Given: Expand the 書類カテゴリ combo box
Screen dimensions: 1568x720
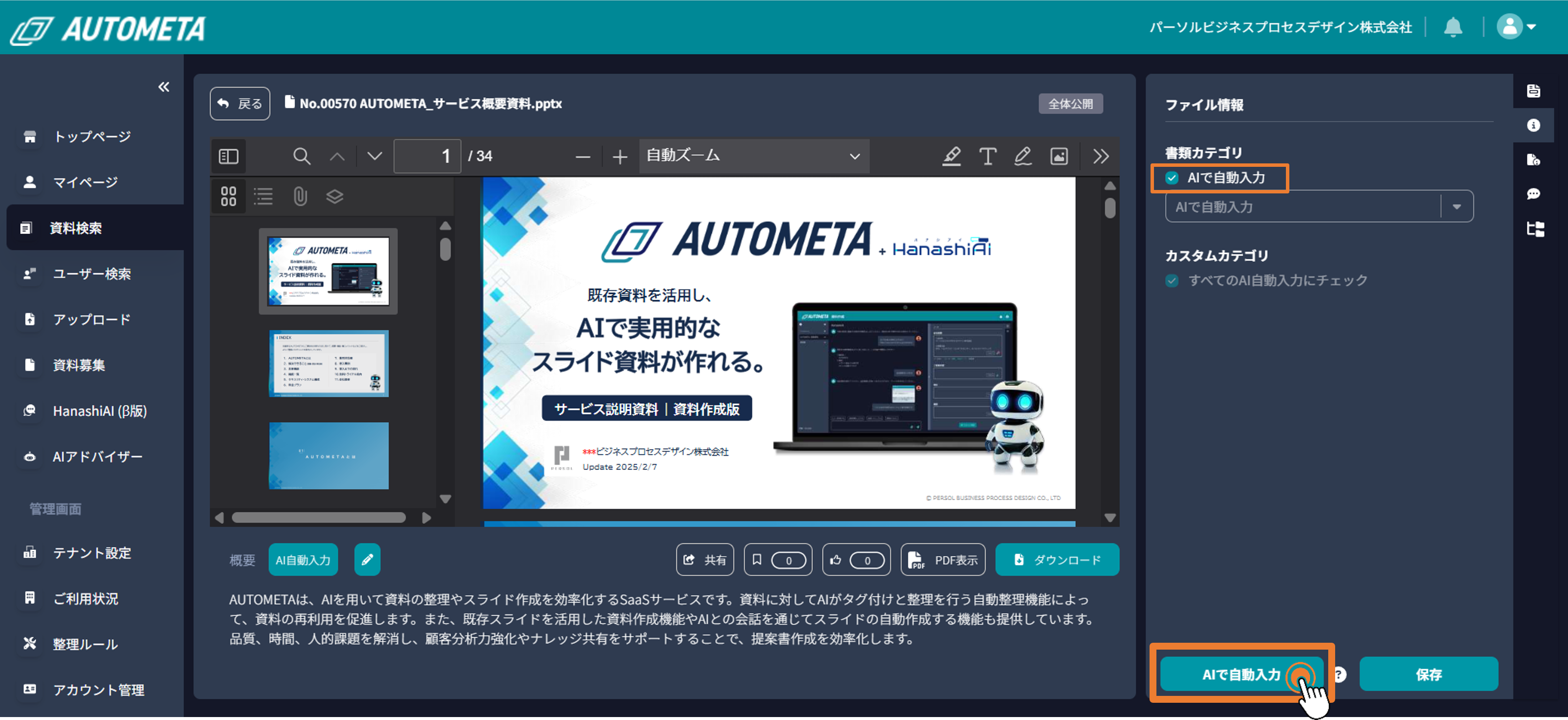Looking at the screenshot, I should coord(1457,207).
